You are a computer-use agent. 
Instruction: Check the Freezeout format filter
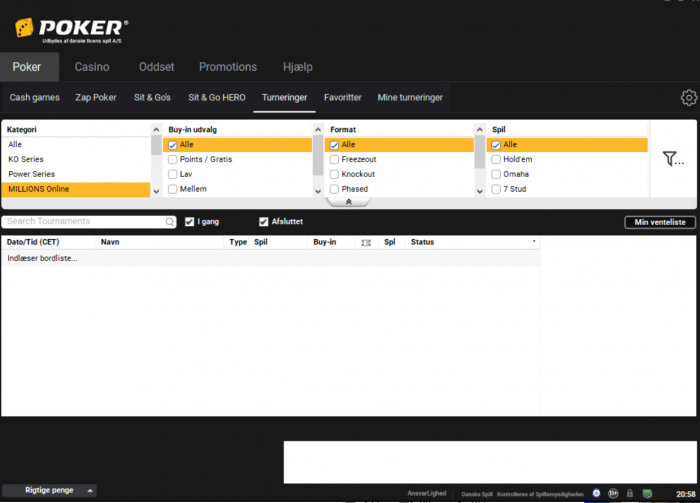pyautogui.click(x=334, y=159)
